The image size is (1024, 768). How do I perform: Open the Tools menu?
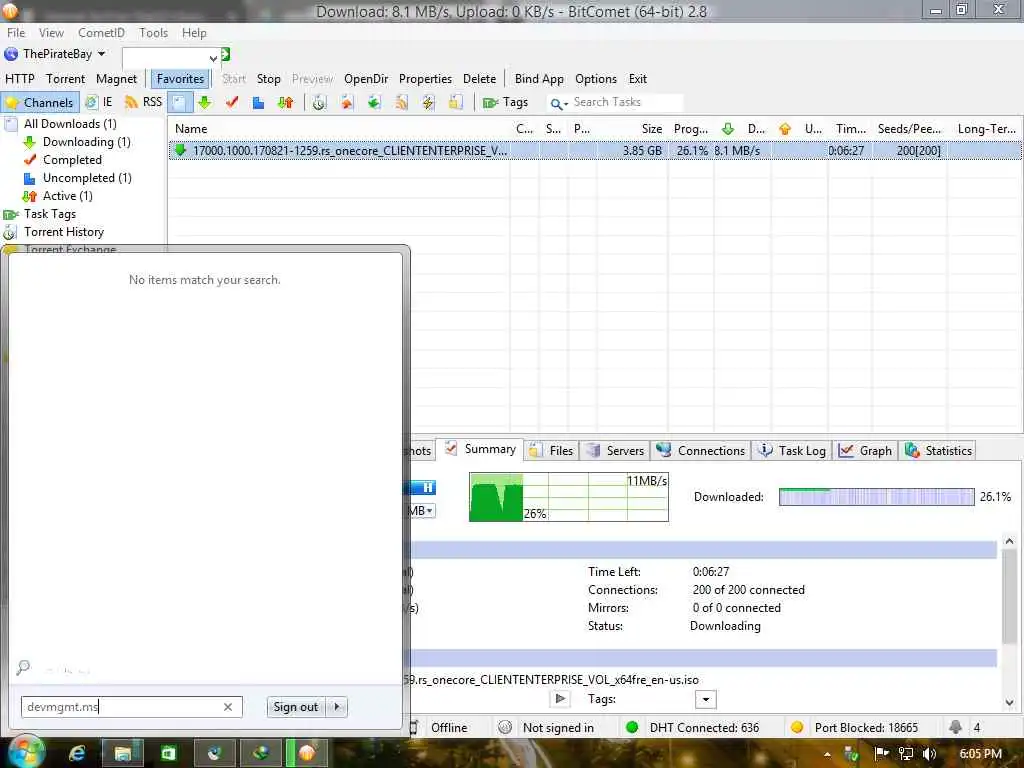[153, 33]
